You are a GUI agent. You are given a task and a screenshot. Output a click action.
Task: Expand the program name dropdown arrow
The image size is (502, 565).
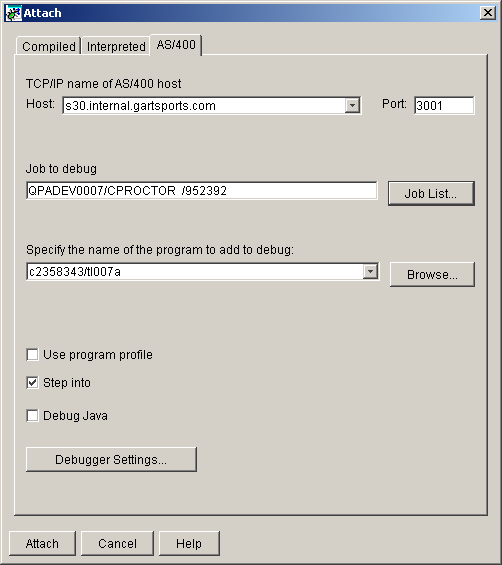[x=370, y=271]
